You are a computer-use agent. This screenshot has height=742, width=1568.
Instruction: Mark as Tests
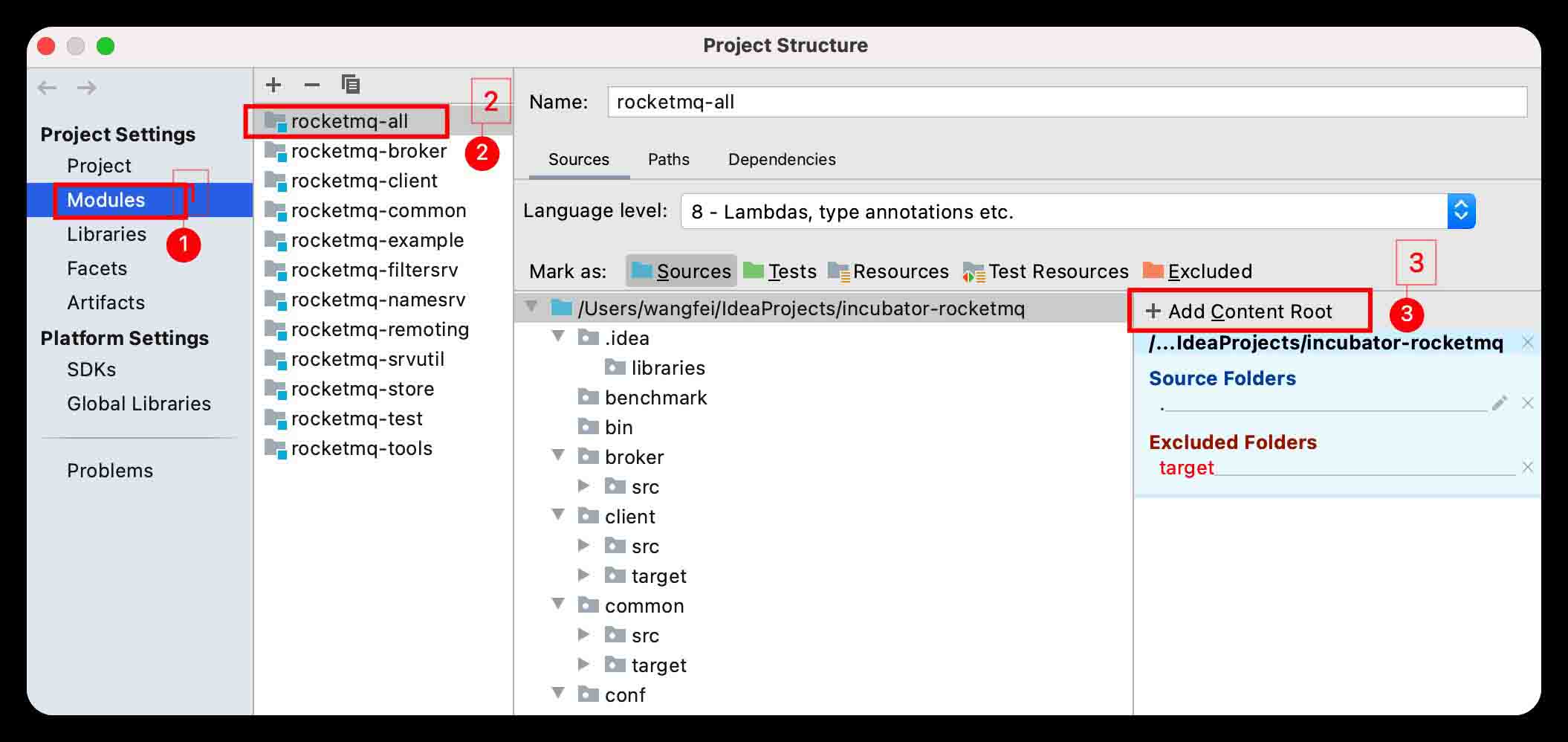[x=780, y=271]
